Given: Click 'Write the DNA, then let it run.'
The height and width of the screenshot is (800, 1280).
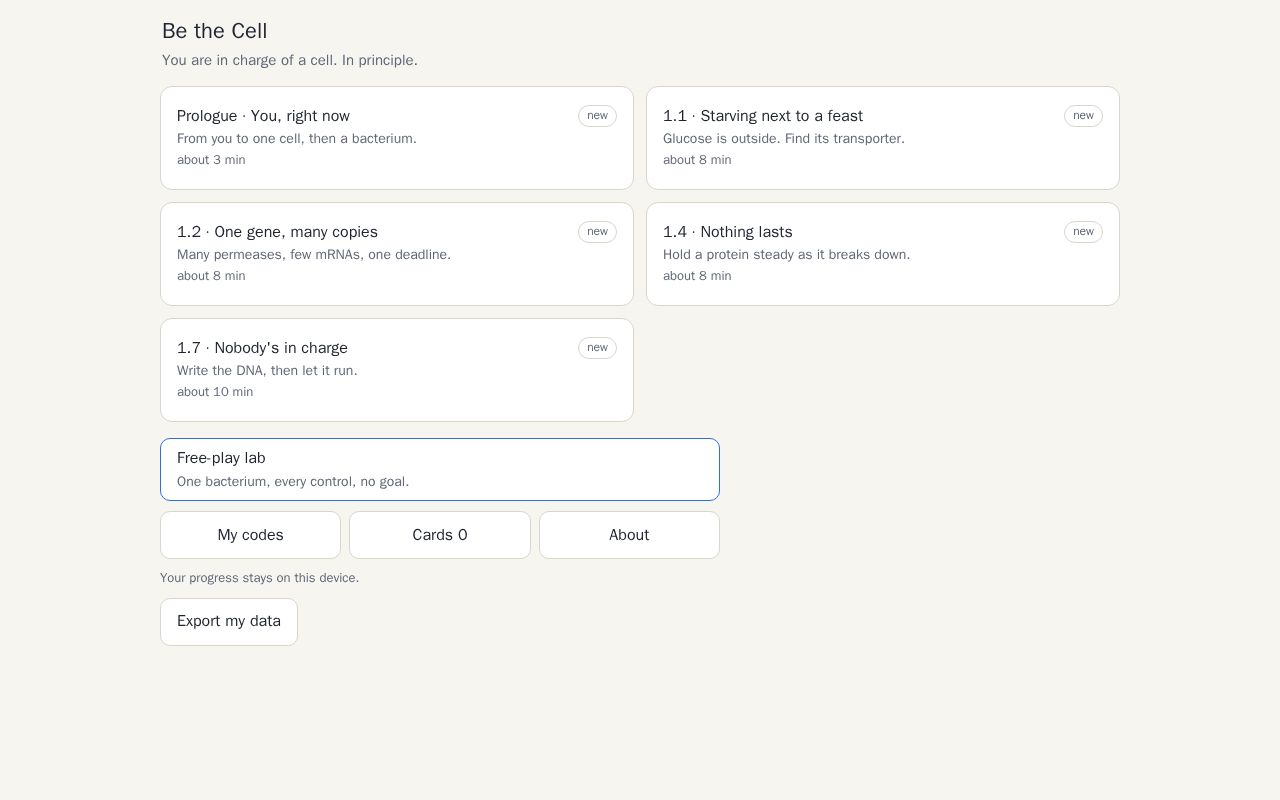Looking at the screenshot, I should [x=267, y=371].
